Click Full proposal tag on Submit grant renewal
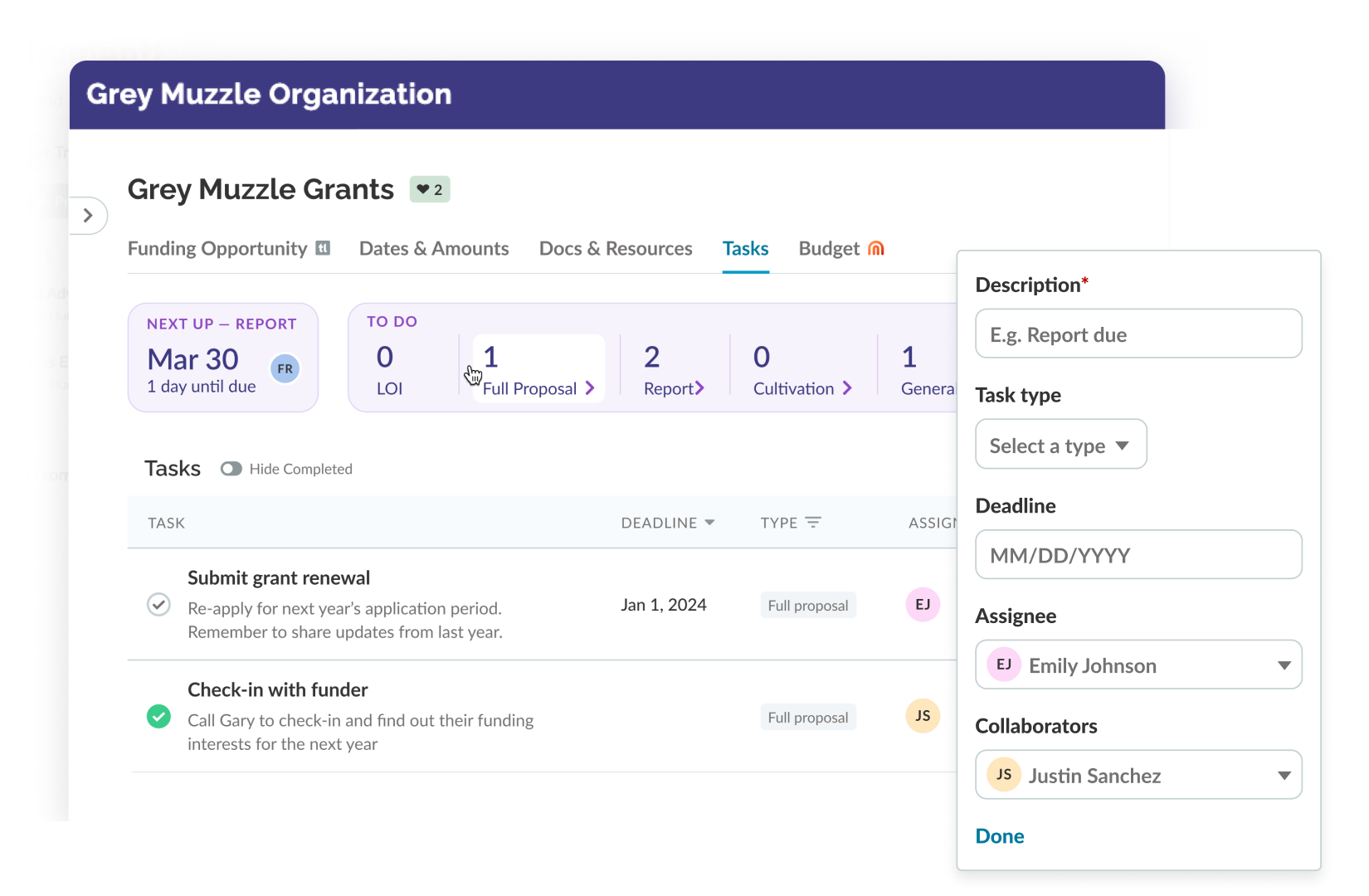 808,605
